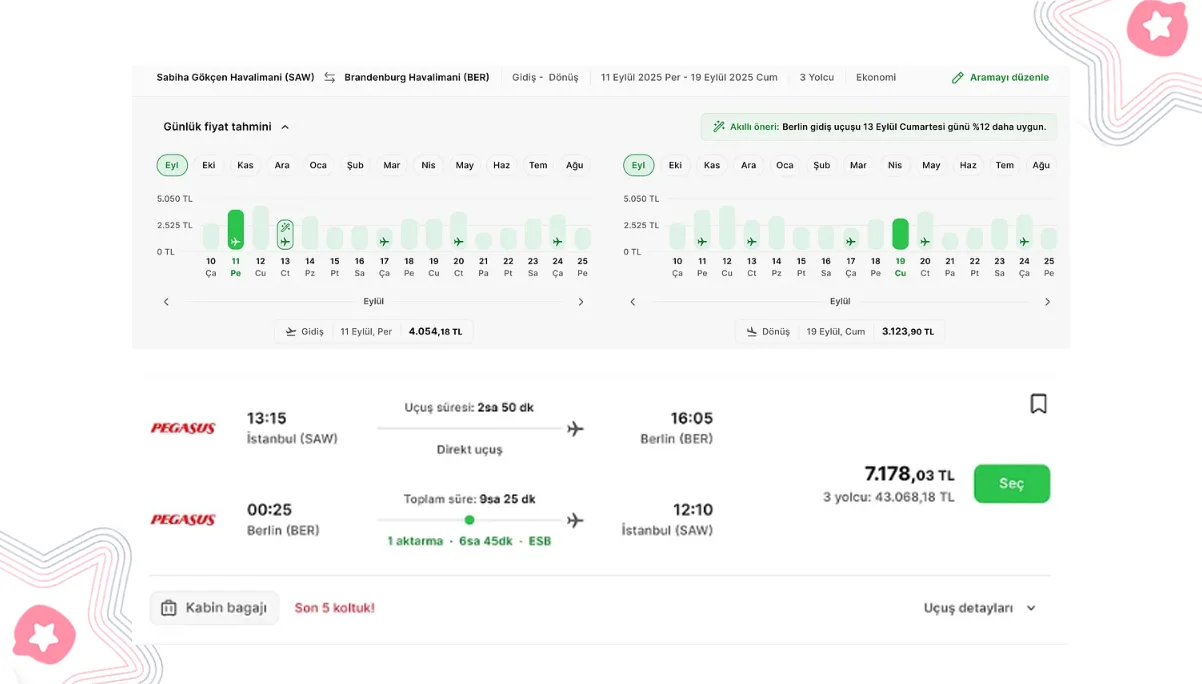Select Nis month tab in departure chart
The width and height of the screenshot is (1202, 684).
pos(428,165)
